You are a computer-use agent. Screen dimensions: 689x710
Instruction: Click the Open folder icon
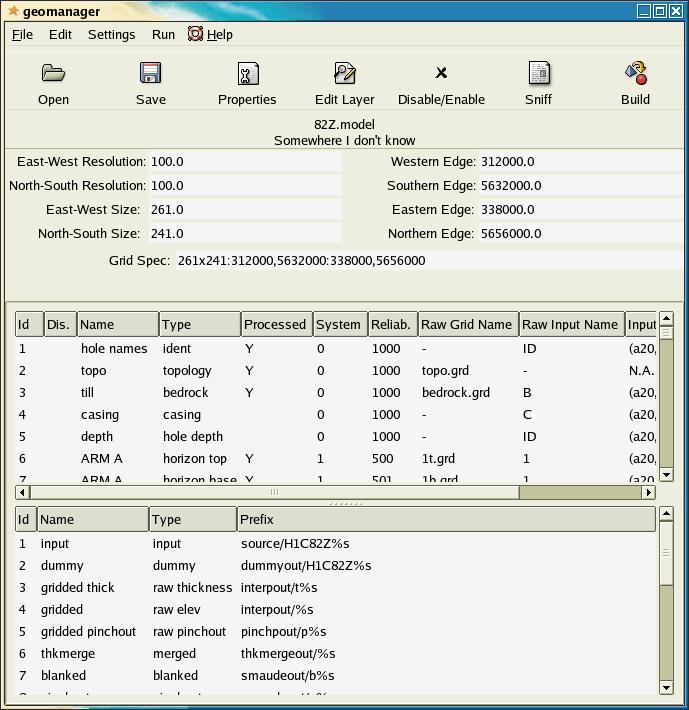pos(53,74)
